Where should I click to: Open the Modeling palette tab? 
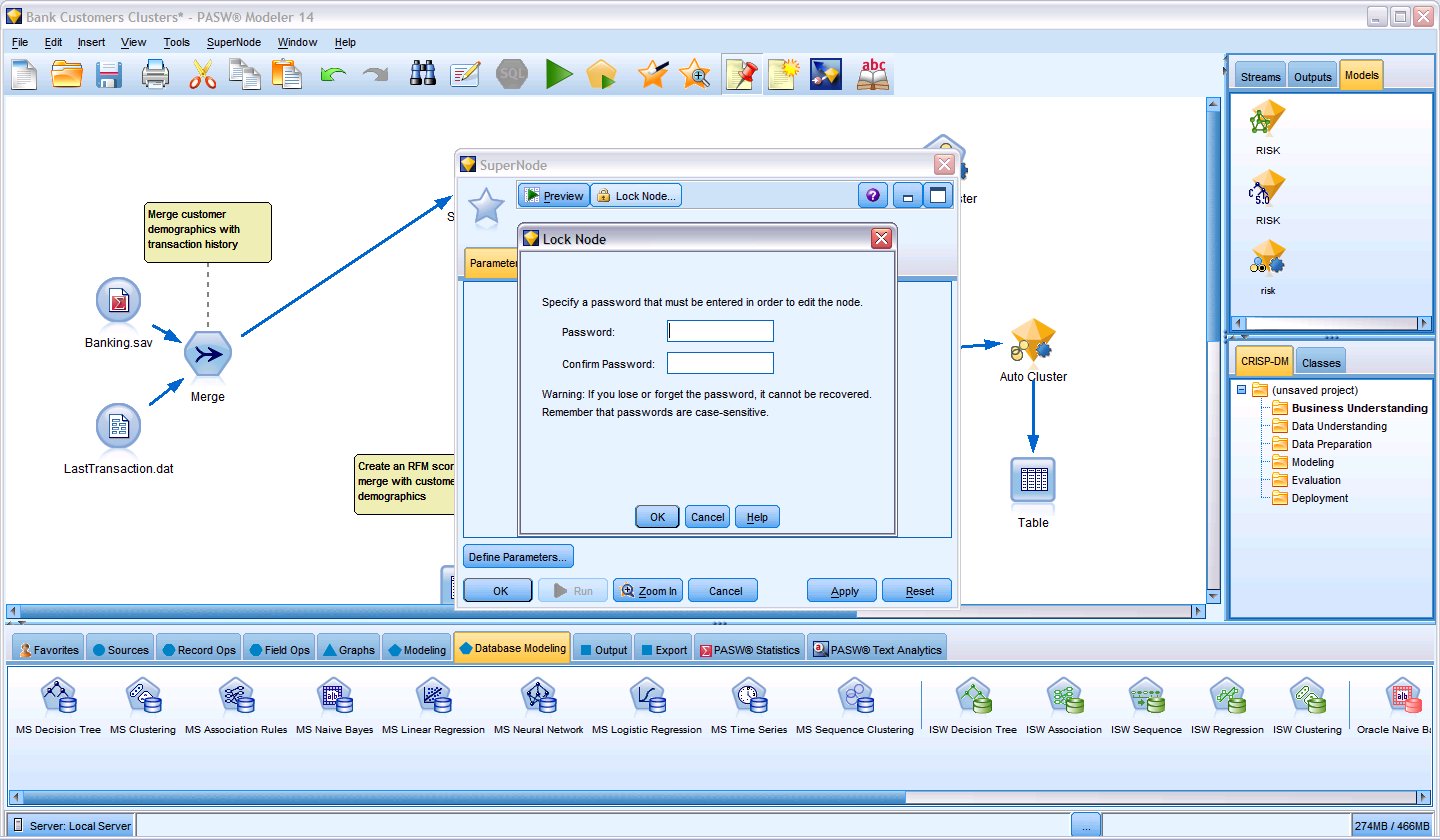click(x=416, y=650)
